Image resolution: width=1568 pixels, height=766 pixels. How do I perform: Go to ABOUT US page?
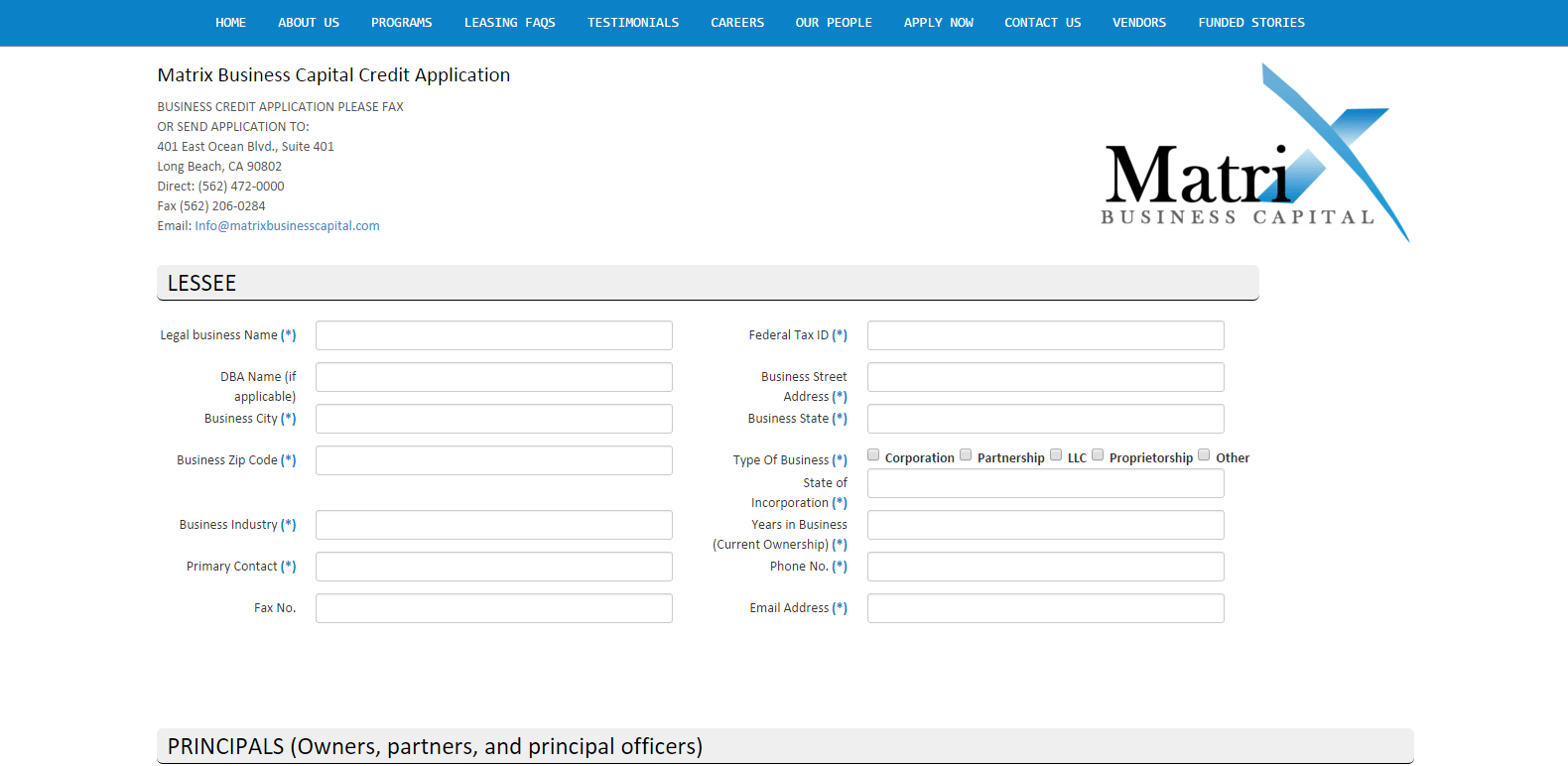308,23
